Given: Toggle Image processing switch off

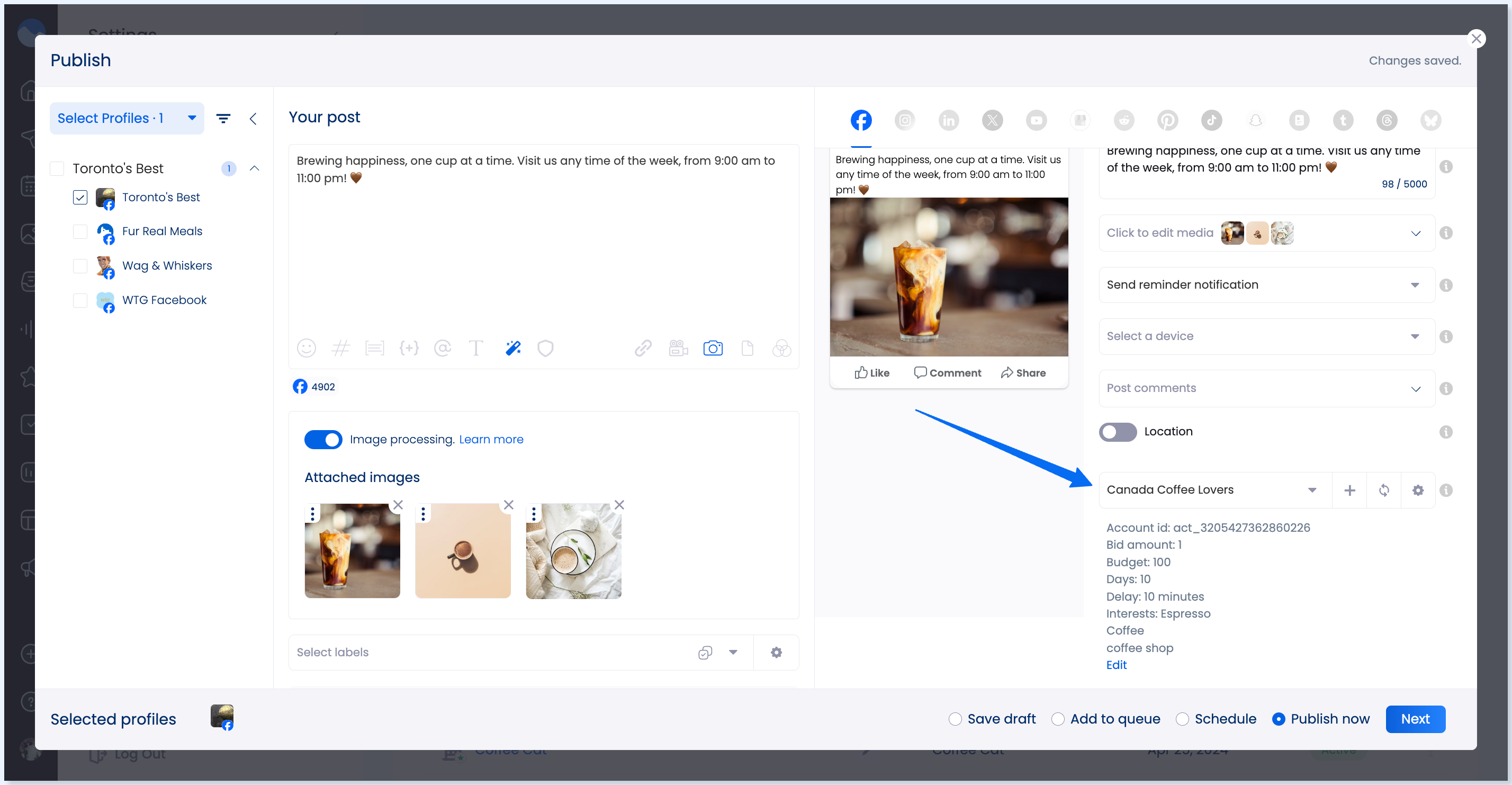Looking at the screenshot, I should tap(323, 440).
